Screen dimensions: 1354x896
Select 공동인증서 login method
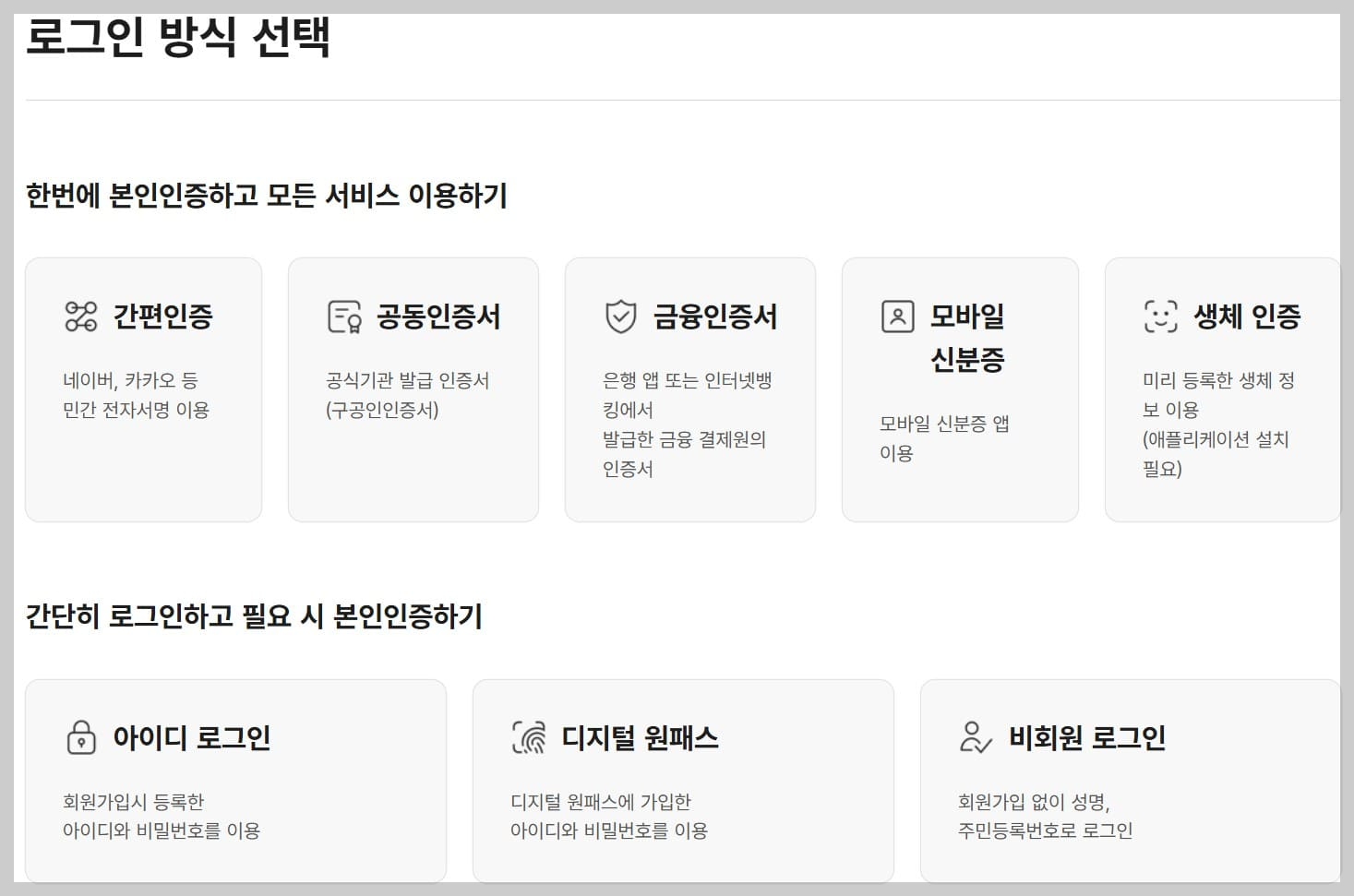coord(413,388)
